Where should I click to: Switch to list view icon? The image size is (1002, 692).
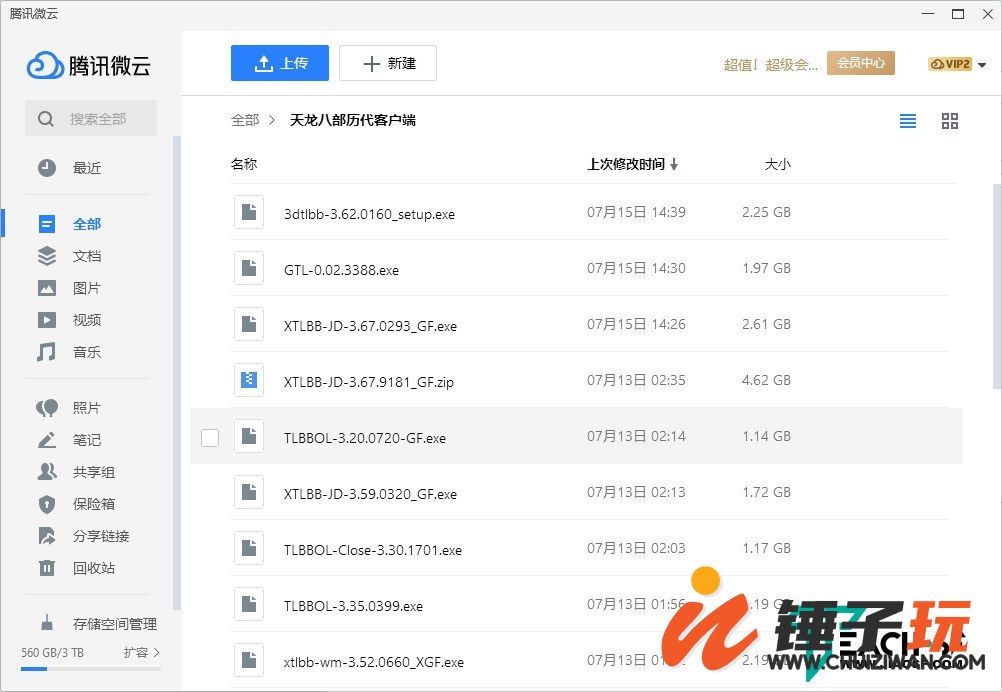[908, 121]
